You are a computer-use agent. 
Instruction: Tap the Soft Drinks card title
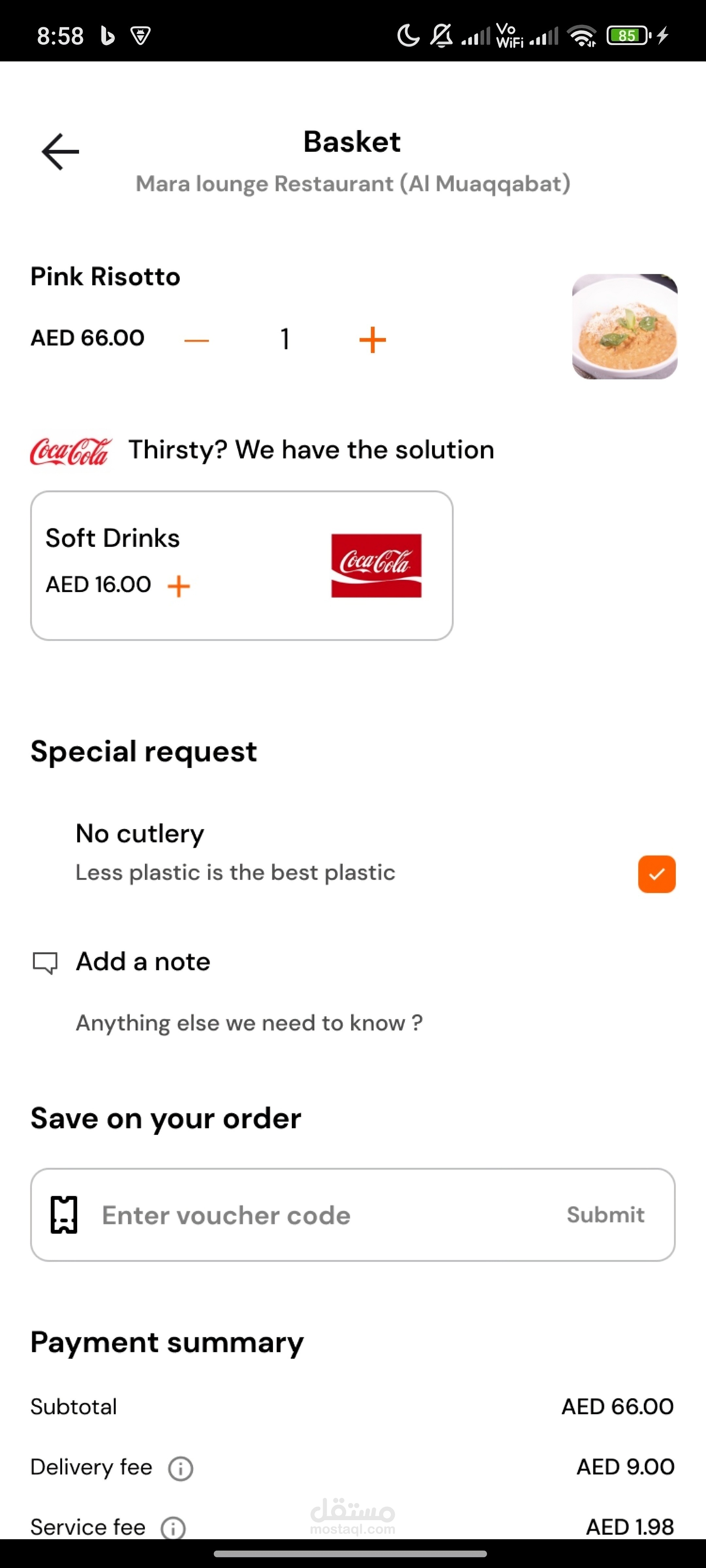113,538
